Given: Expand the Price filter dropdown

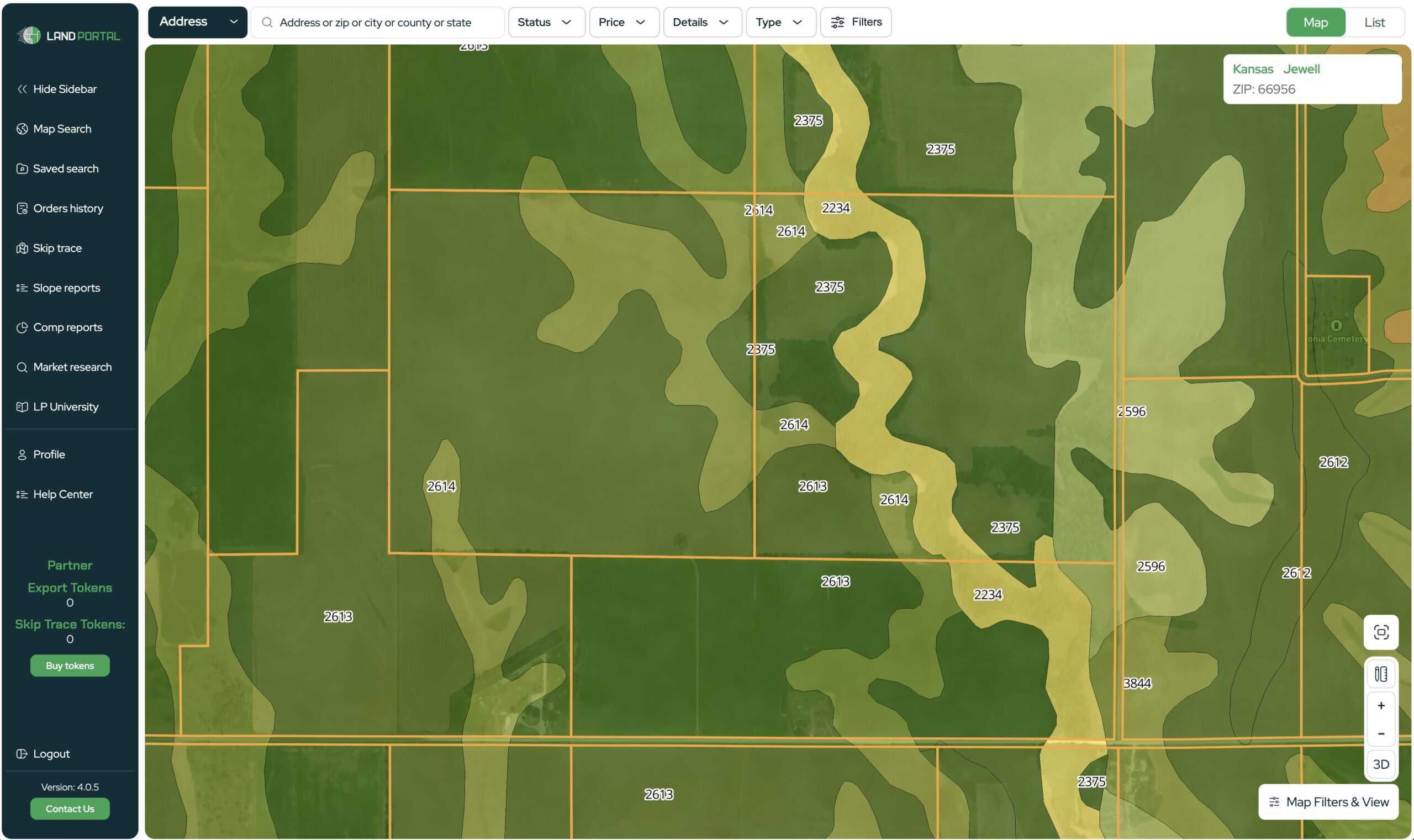Looking at the screenshot, I should click(623, 22).
